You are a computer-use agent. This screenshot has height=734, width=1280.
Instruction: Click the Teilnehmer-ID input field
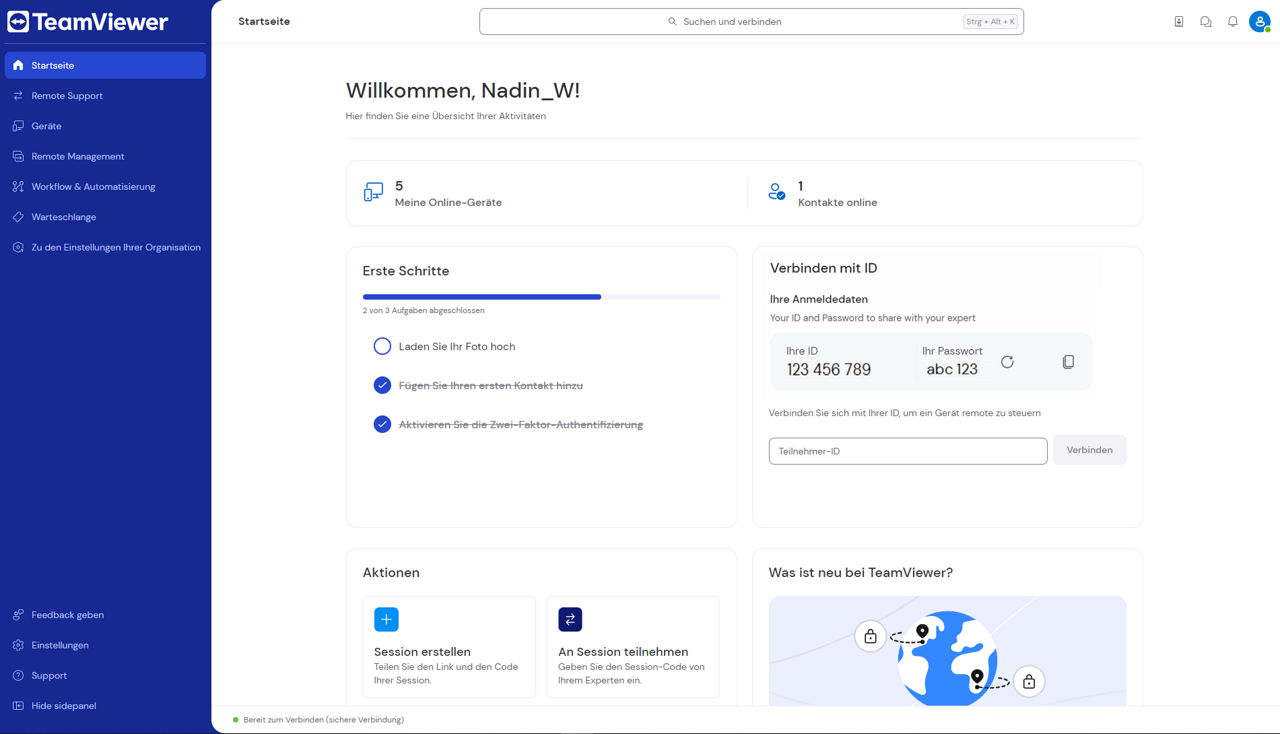pyautogui.click(x=908, y=451)
